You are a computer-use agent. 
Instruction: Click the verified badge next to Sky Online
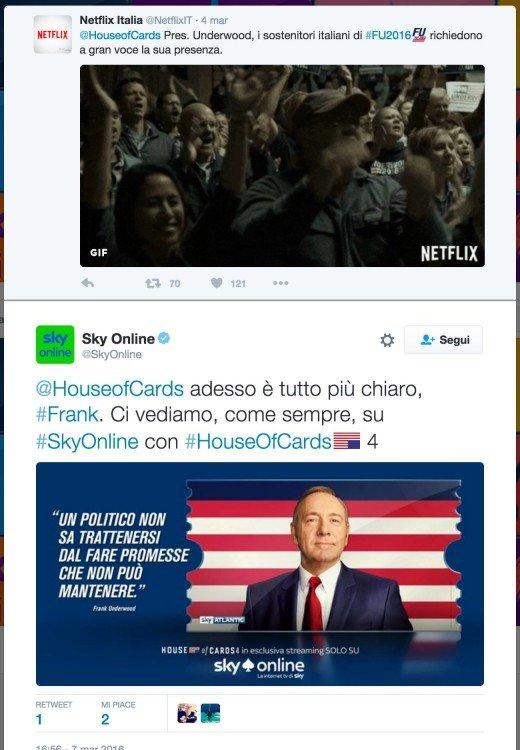[x=164, y=338]
